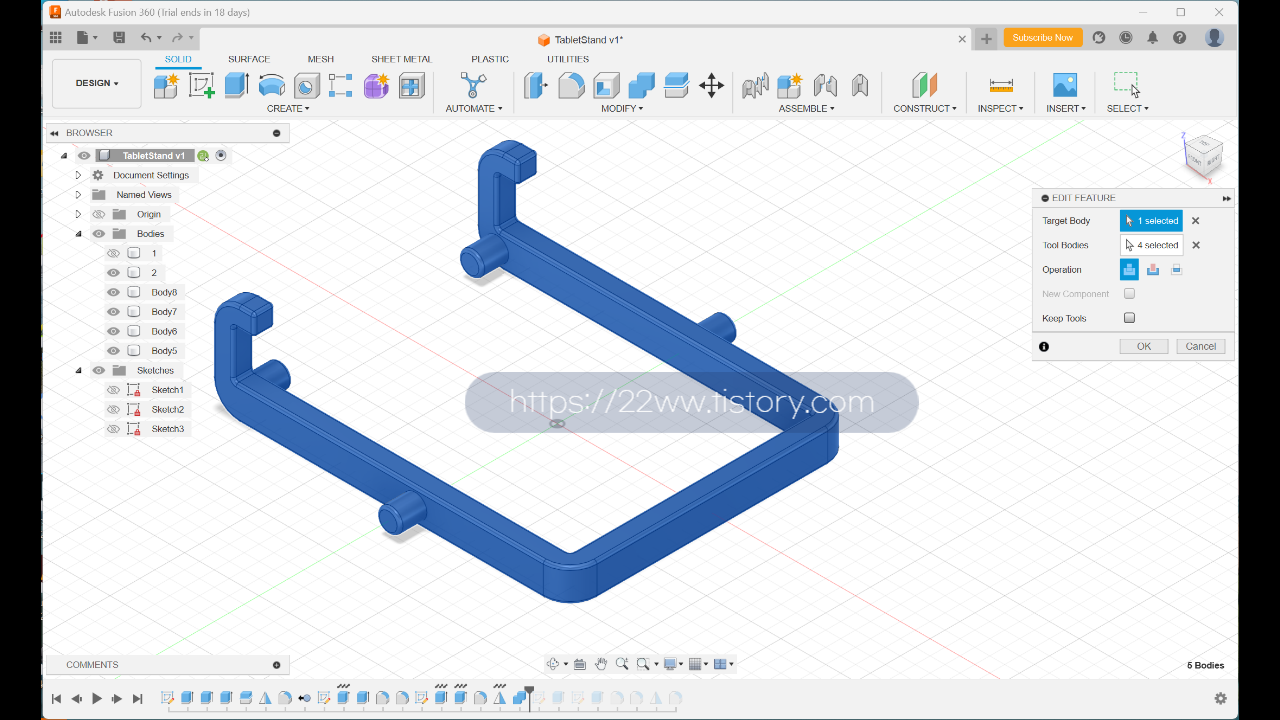
Task: Open the CONSTRUCT dropdown menu
Action: 925,108
